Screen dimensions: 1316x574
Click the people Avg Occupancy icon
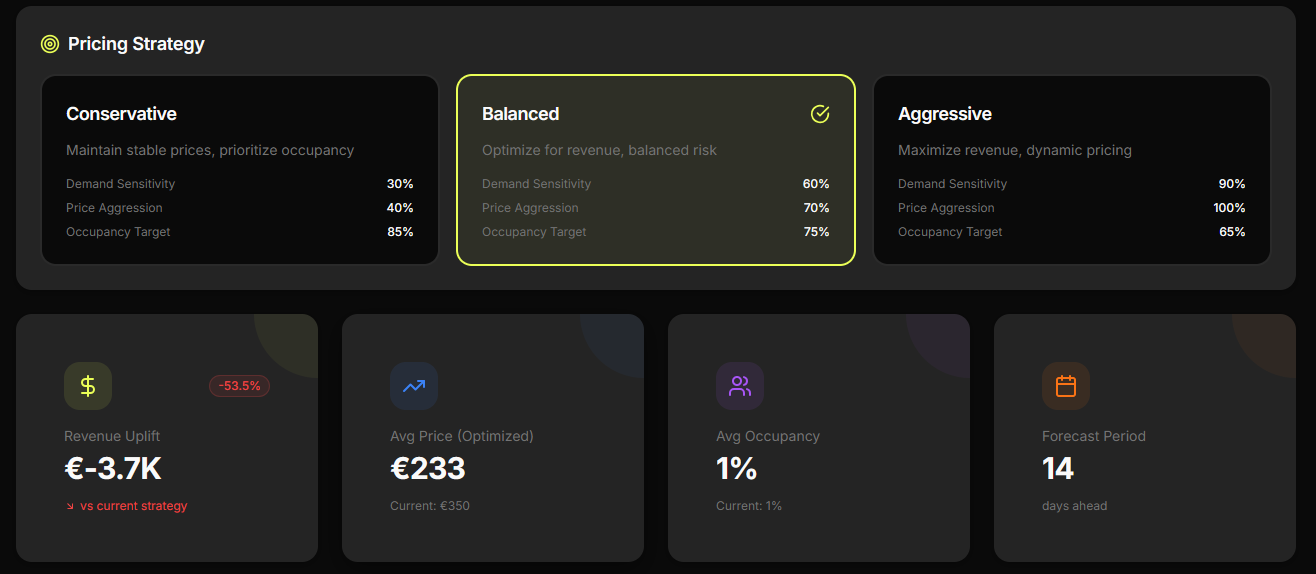click(x=740, y=386)
